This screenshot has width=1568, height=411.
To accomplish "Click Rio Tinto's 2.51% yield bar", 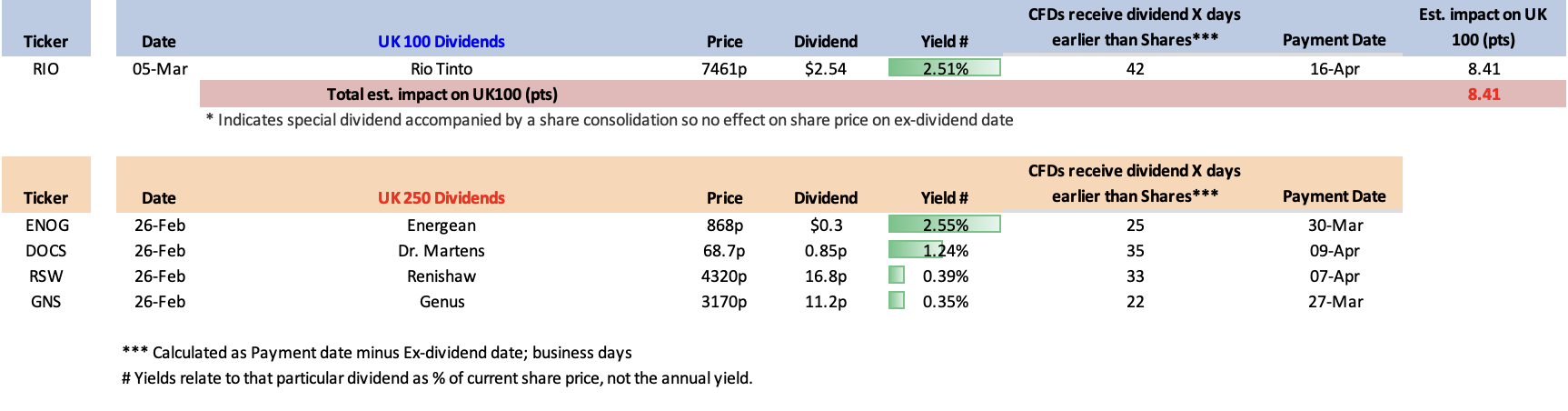I will (944, 68).
